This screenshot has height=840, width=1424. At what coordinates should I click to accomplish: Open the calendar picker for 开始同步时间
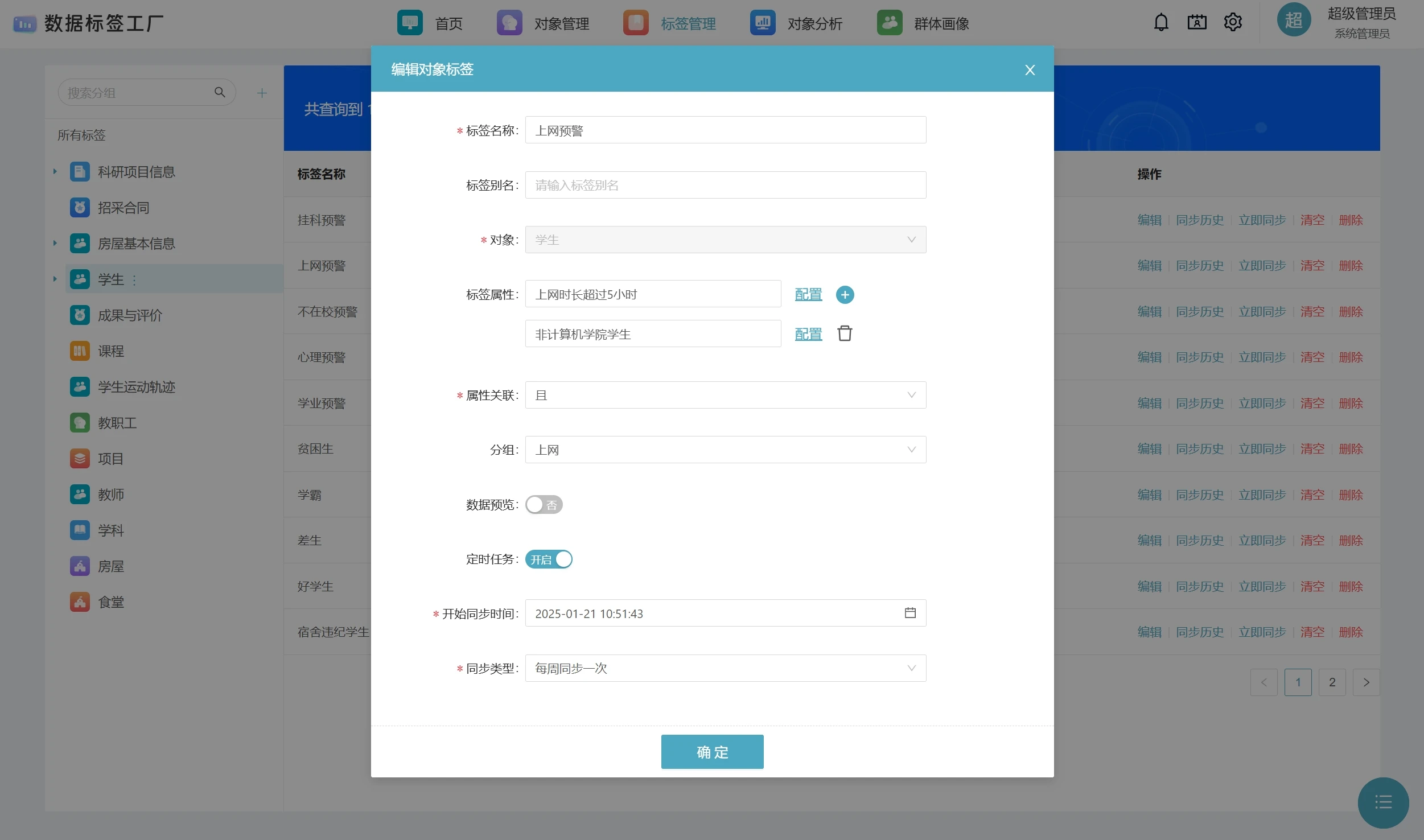point(910,613)
